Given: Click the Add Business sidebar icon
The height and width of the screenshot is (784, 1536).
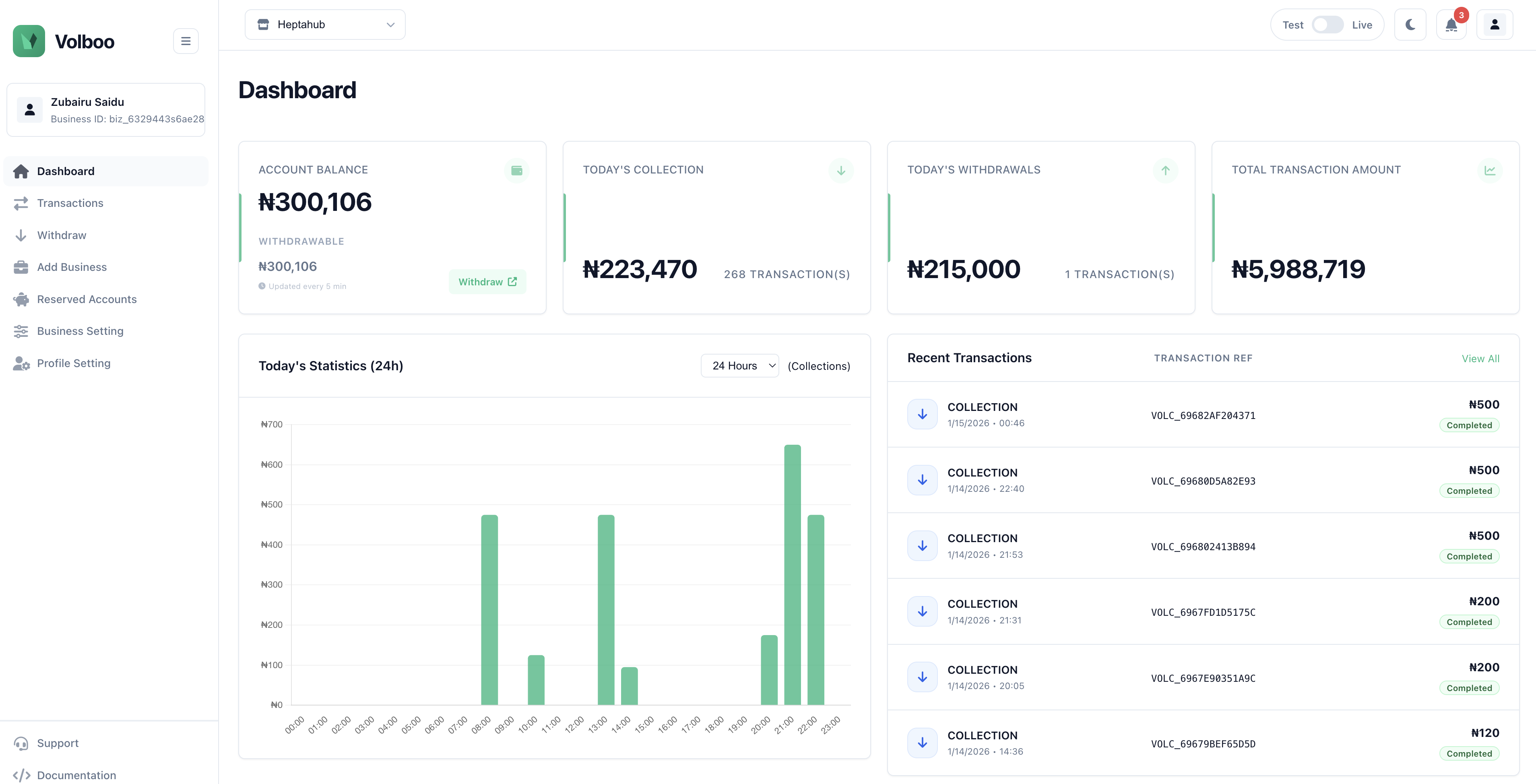Looking at the screenshot, I should click(x=21, y=267).
